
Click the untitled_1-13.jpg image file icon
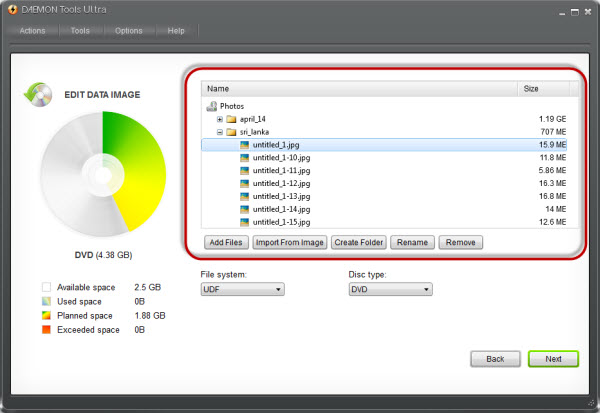pos(245,196)
